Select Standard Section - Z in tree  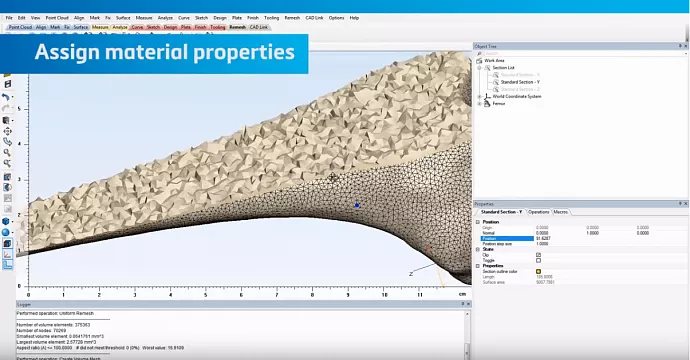pyautogui.click(x=520, y=89)
